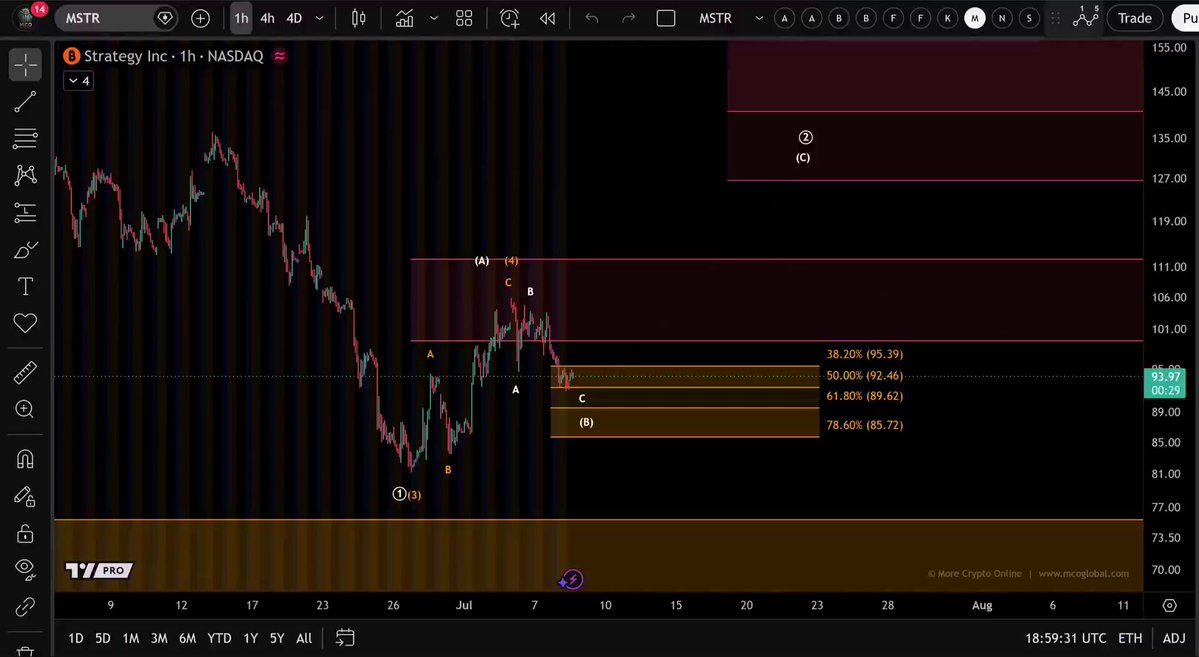This screenshot has height=657, width=1199.
Task: Redo the last chart action
Action: click(629, 18)
